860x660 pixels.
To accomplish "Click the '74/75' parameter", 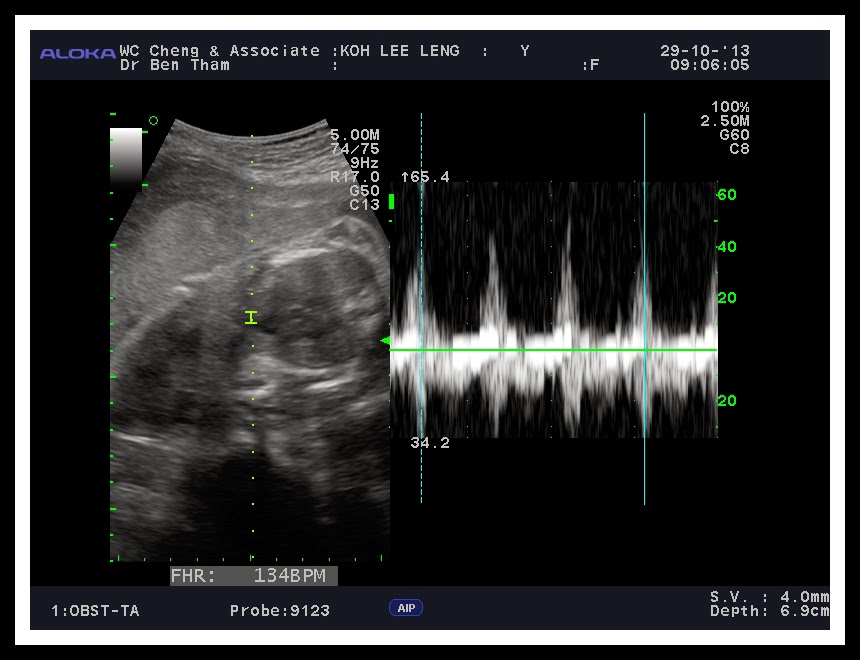I will (x=355, y=149).
